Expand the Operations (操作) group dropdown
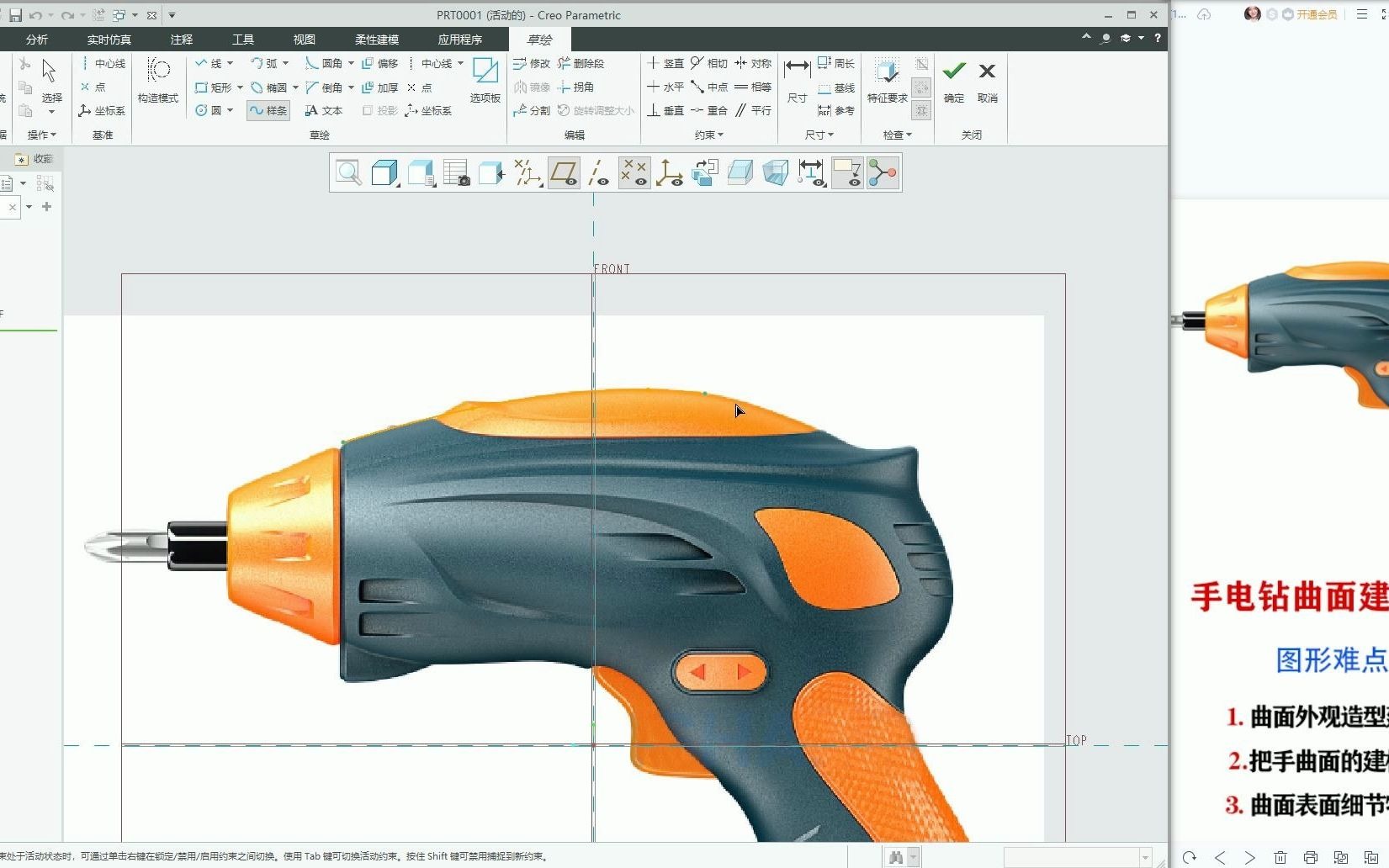Image resolution: width=1389 pixels, height=868 pixels. pos(42,135)
